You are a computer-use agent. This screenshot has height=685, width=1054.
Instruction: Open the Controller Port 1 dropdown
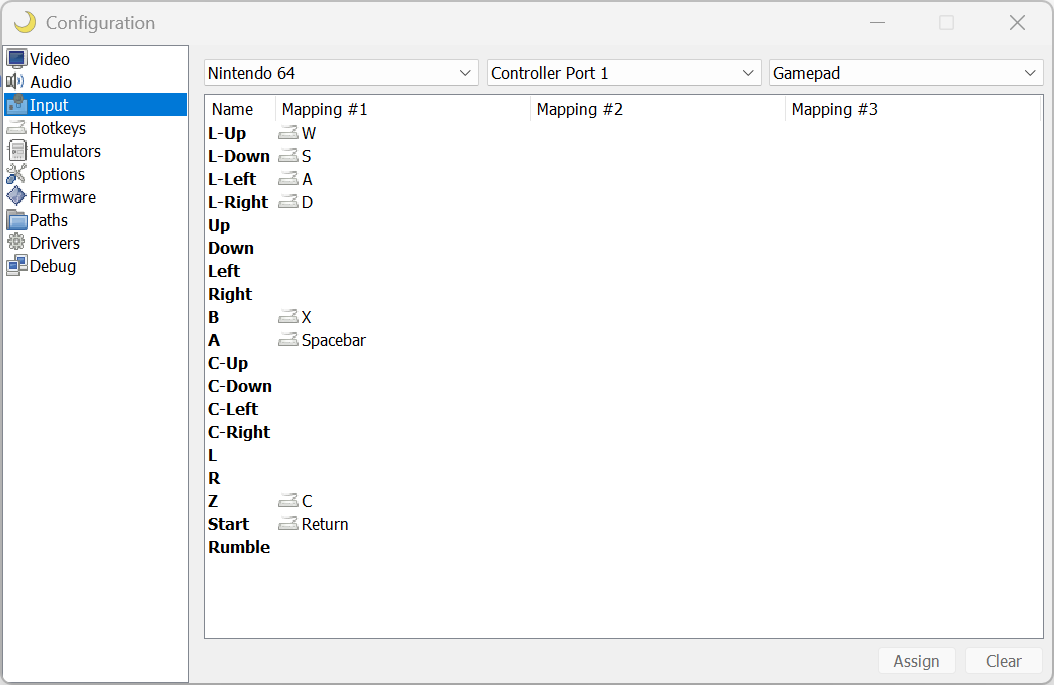pyautogui.click(x=624, y=73)
